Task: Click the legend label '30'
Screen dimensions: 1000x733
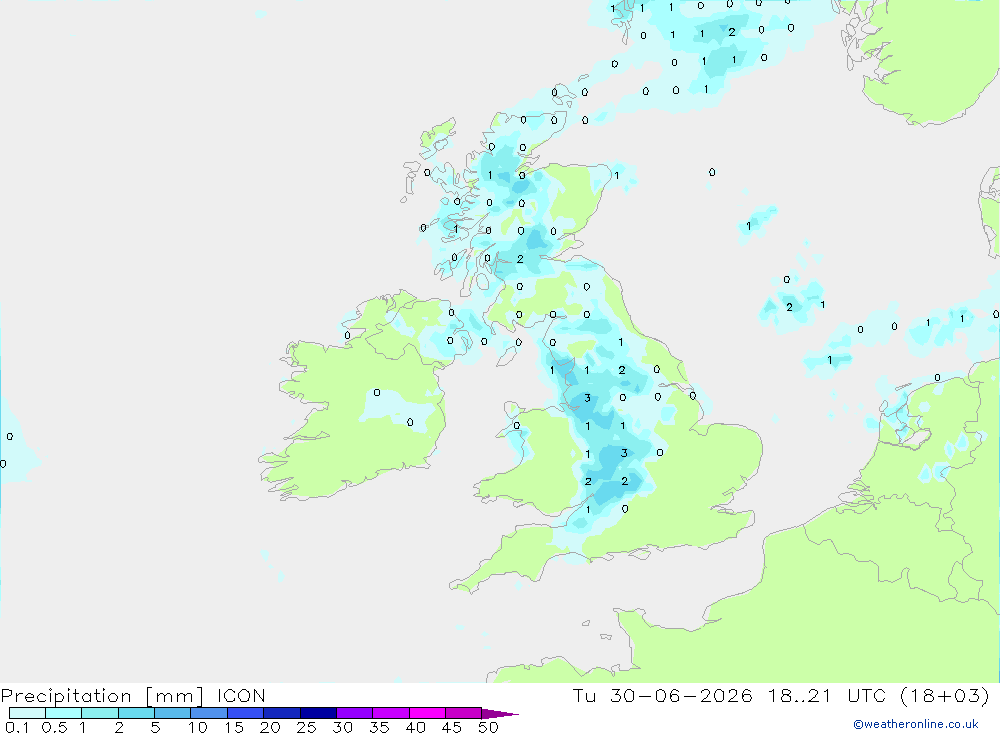Action: click(342, 727)
